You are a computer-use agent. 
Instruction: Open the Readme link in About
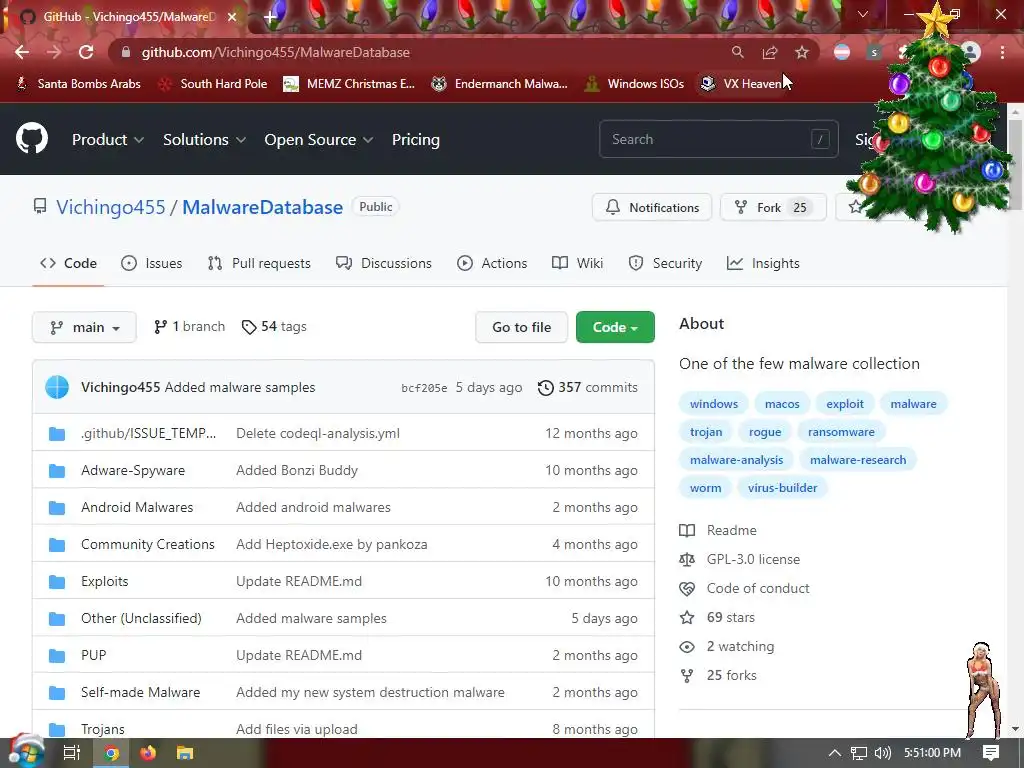coord(718,530)
